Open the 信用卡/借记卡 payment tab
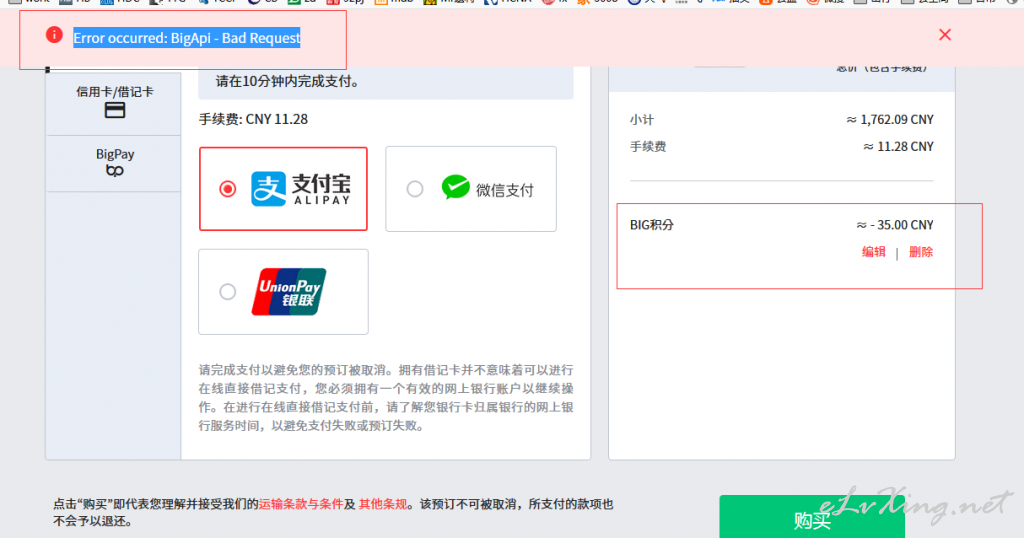 click(x=114, y=104)
